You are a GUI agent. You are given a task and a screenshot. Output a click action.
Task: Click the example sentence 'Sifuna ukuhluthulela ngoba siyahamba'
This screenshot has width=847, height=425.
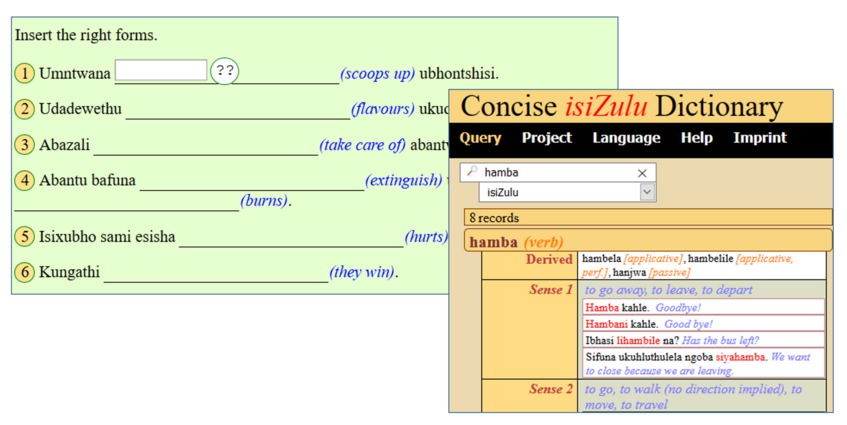coord(675,357)
